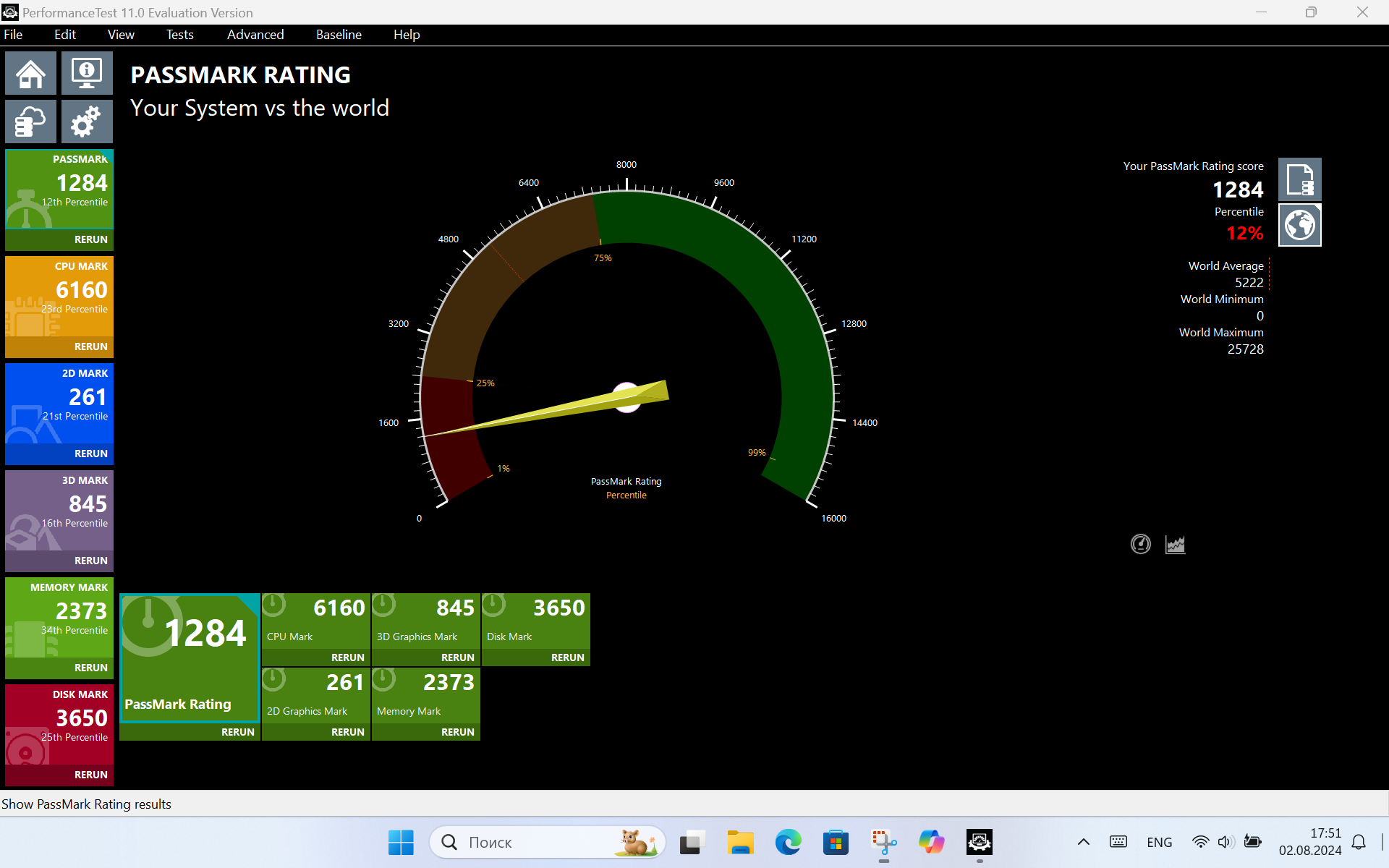
Task: Open the settings gears icon
Action: (87, 121)
